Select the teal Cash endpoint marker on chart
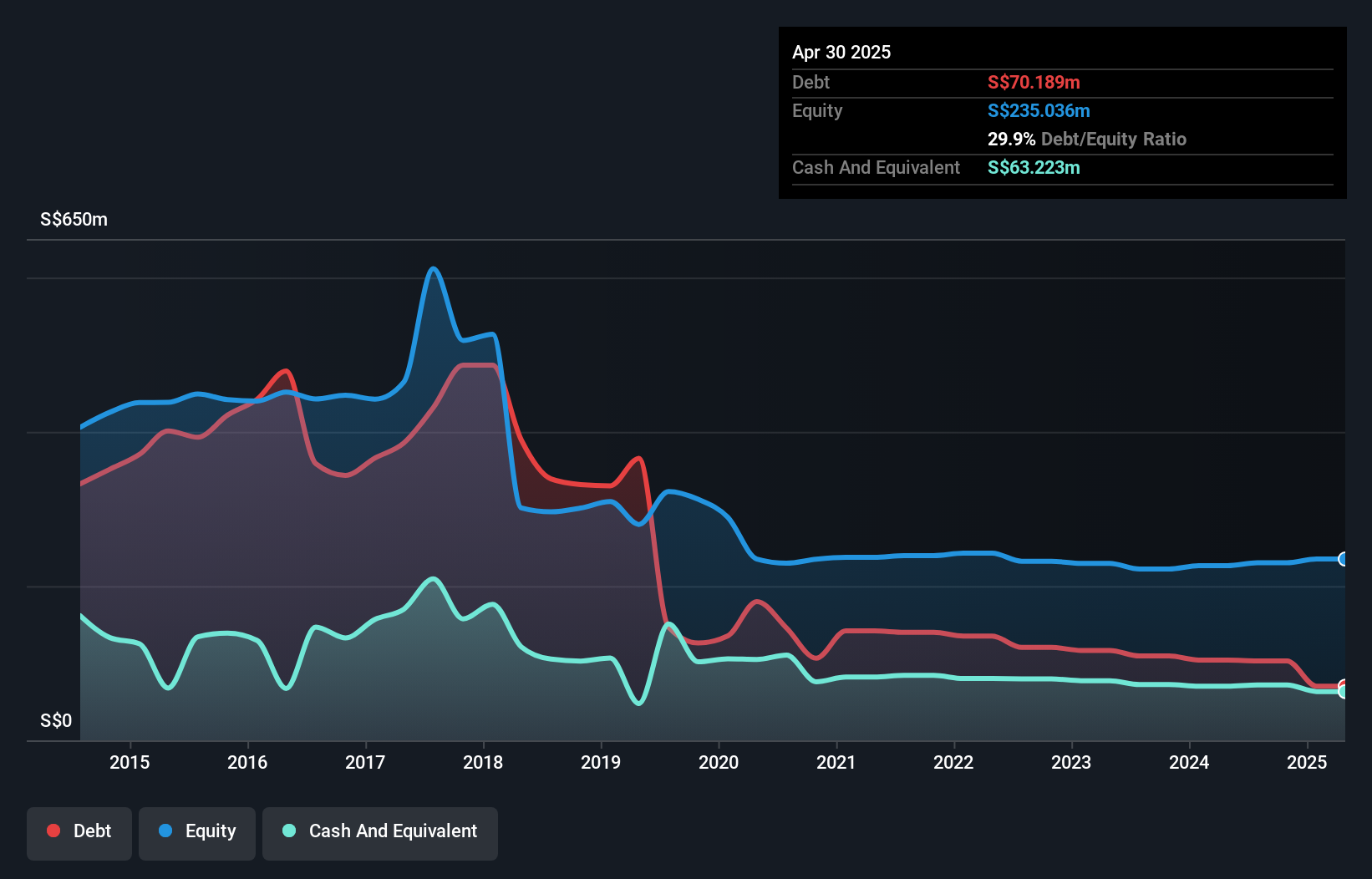This screenshot has width=1372, height=879. (x=1344, y=692)
